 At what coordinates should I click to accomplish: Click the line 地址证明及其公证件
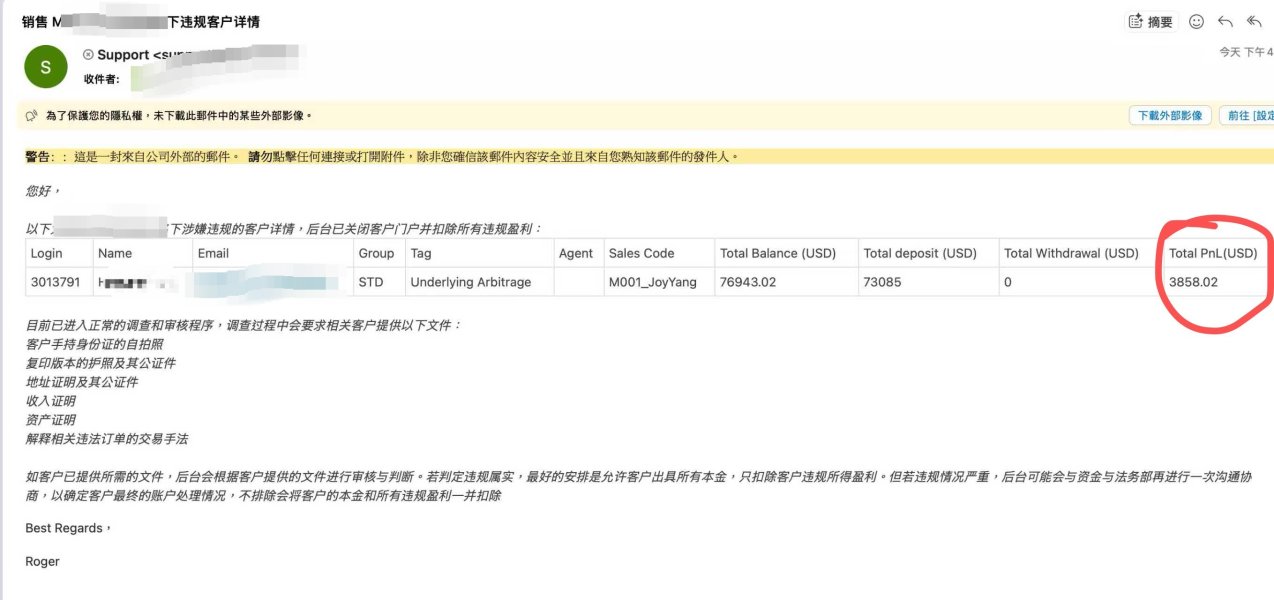pyautogui.click(x=82, y=382)
